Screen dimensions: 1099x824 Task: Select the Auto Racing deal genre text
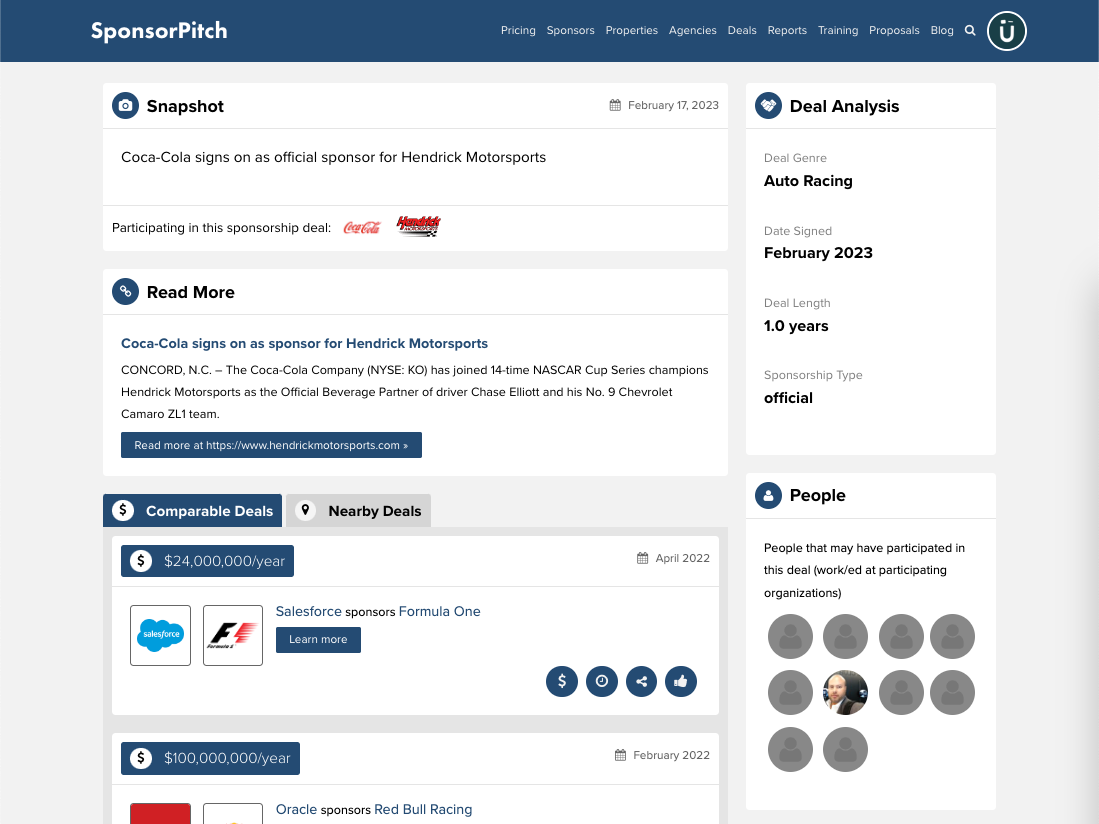808,181
